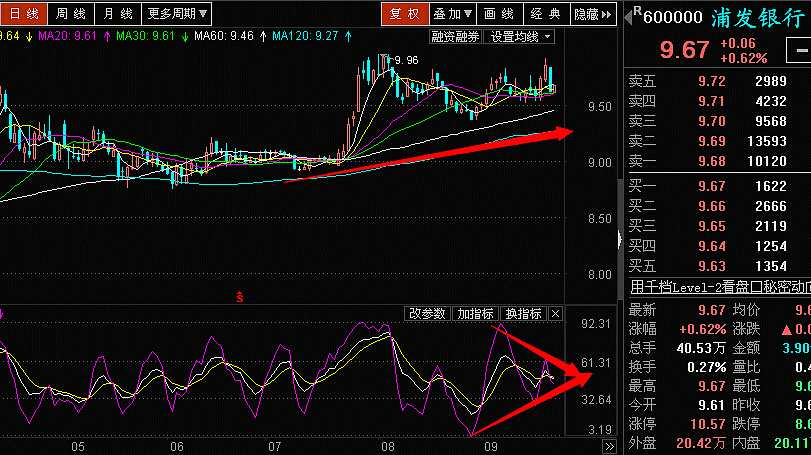The image size is (811, 455).
Task: Toggle the 复权 price adjustment button
Action: click(x=405, y=13)
